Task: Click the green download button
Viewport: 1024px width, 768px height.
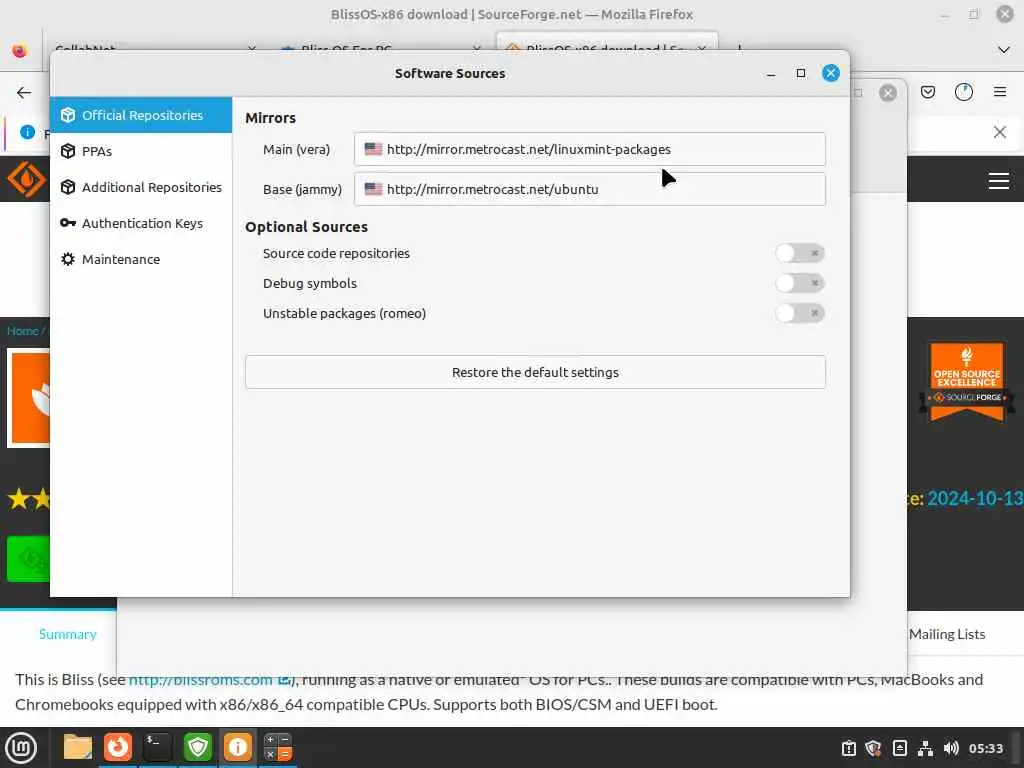Action: [x=29, y=558]
